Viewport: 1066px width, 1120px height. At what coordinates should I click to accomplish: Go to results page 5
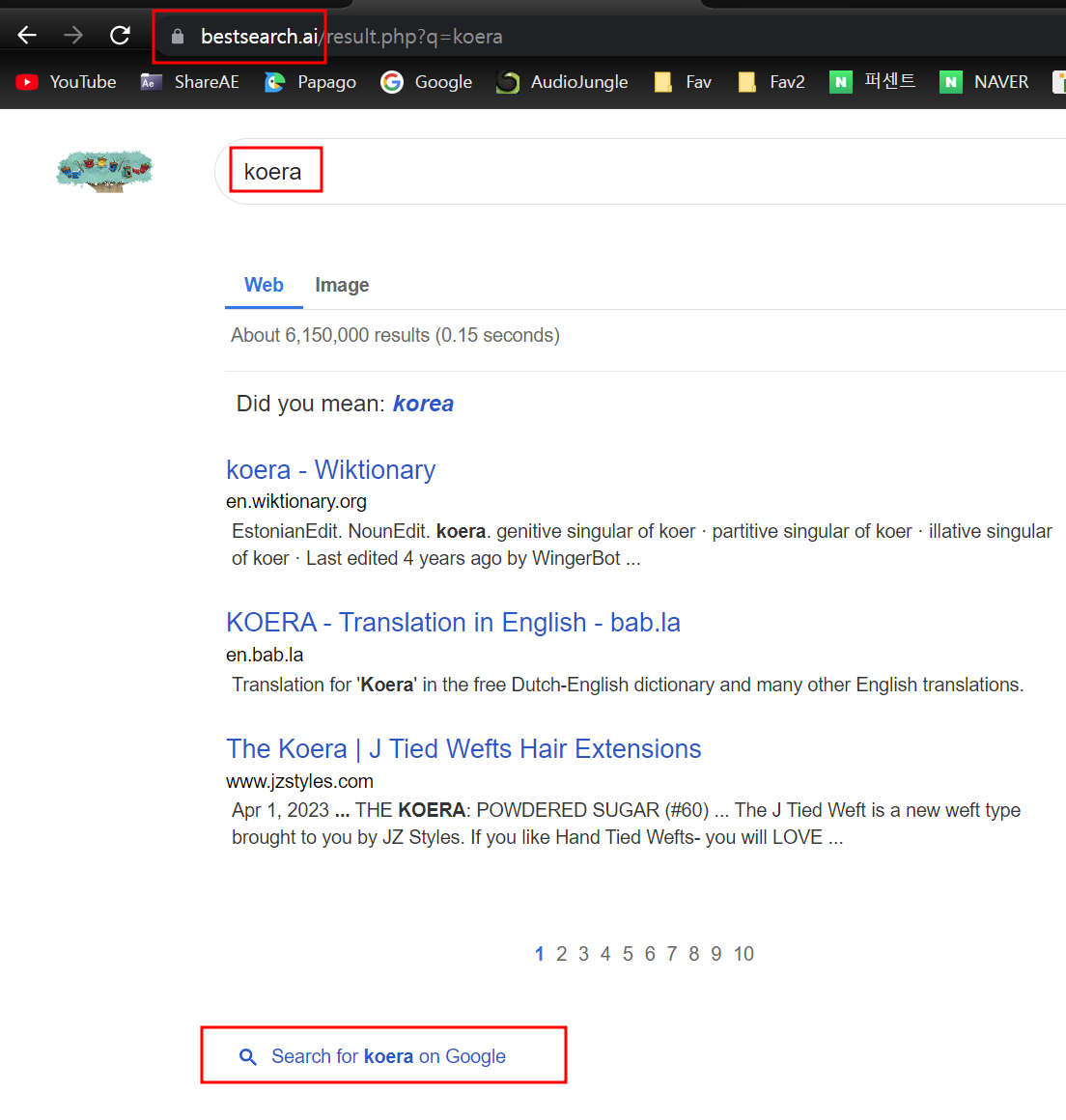(x=628, y=954)
